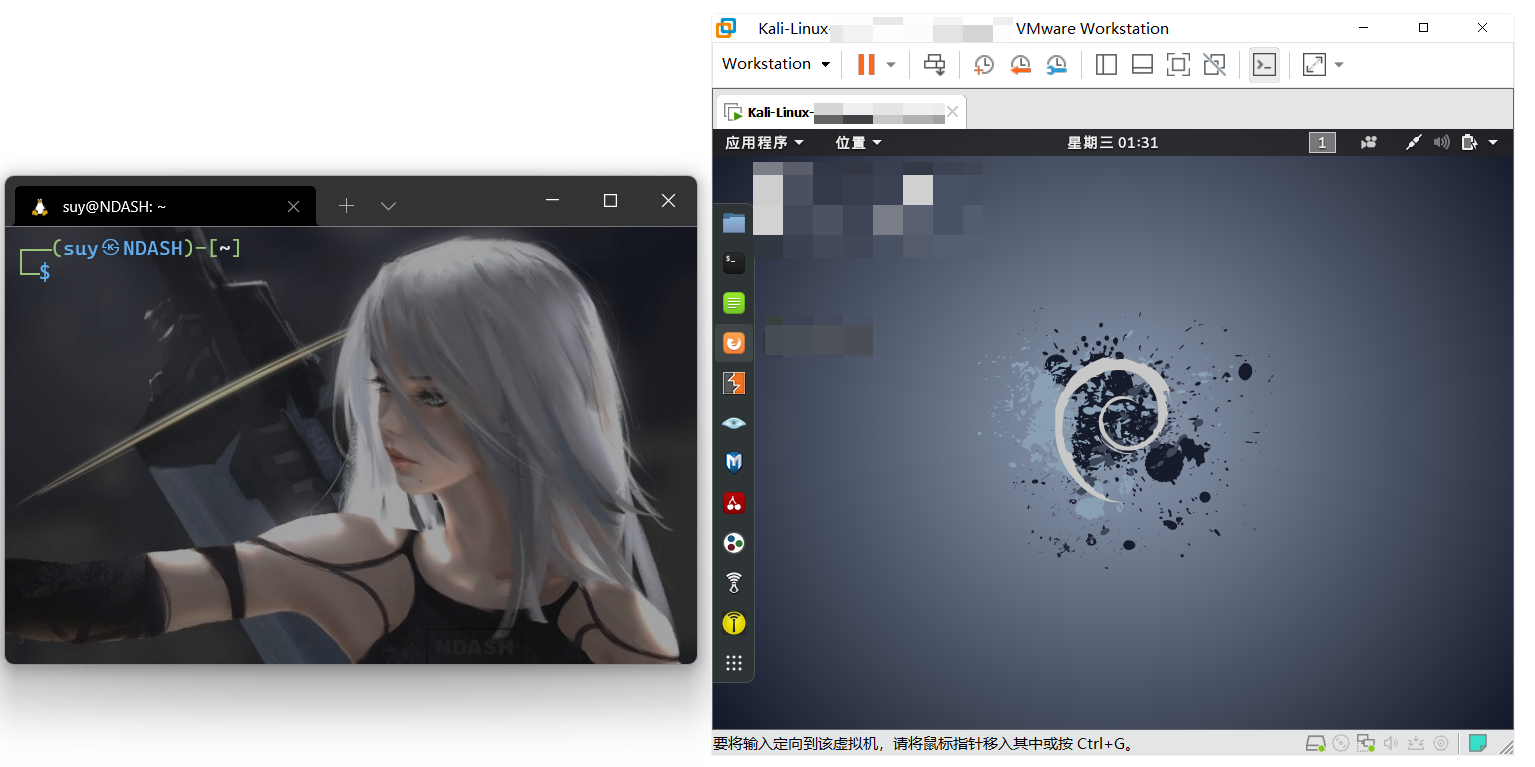Click the USB controller status icon in VMware
Screen dimensions: 1535x767
[x=1416, y=743]
